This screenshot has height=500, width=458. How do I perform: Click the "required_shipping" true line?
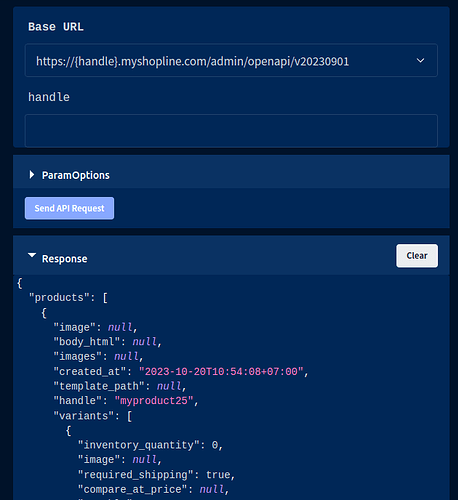tap(156, 475)
